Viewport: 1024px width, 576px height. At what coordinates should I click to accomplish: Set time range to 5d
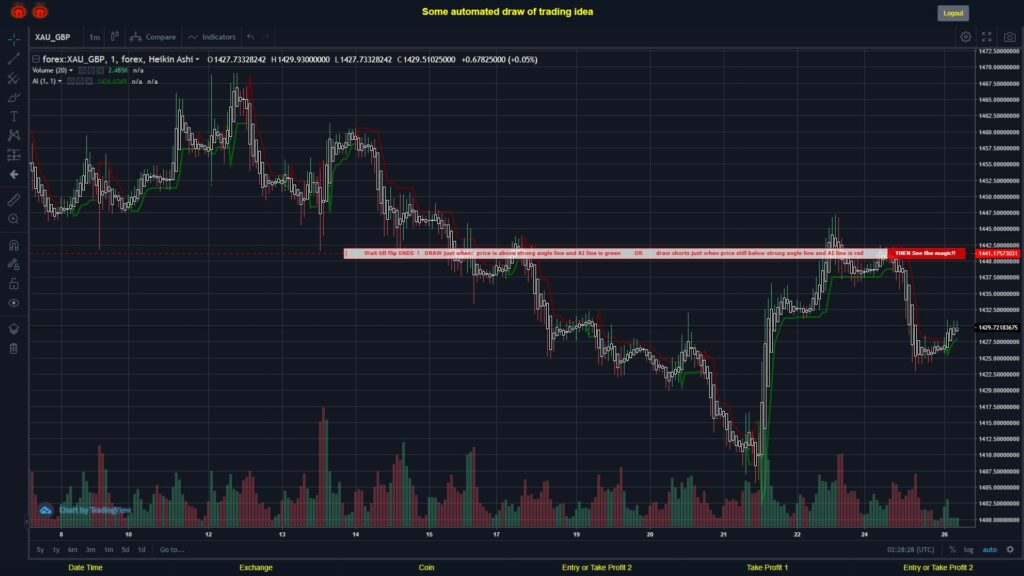click(x=125, y=550)
